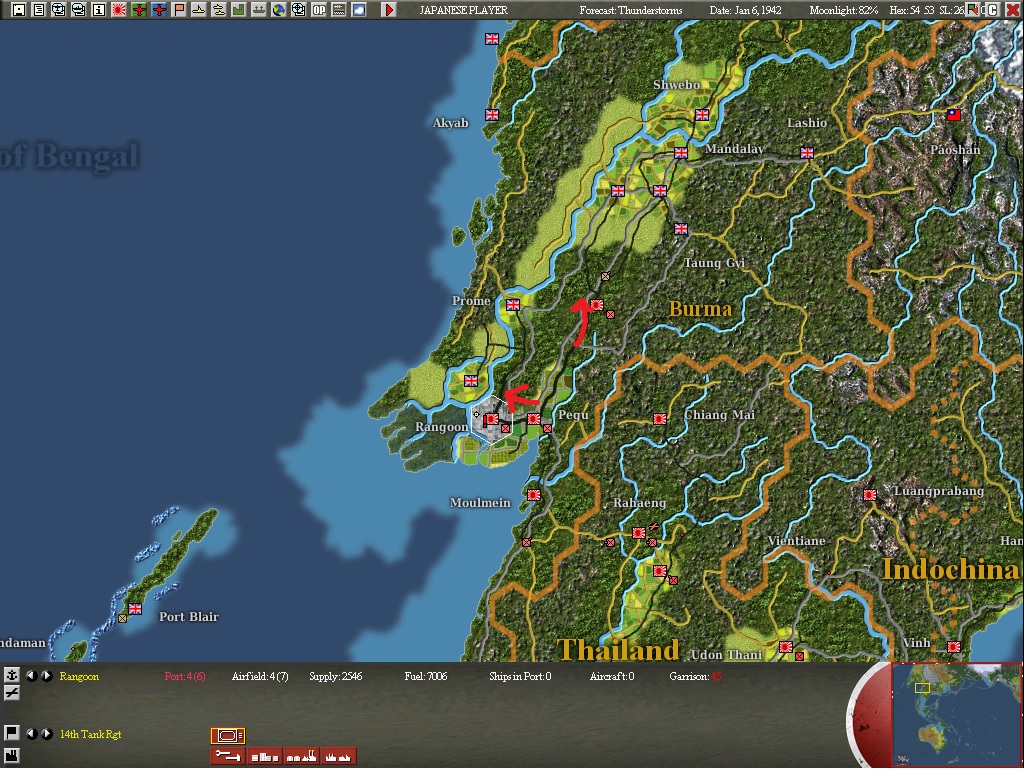This screenshot has width=1027, height=770.
Task: Select the red plane on green background icon
Action: pos(139,10)
